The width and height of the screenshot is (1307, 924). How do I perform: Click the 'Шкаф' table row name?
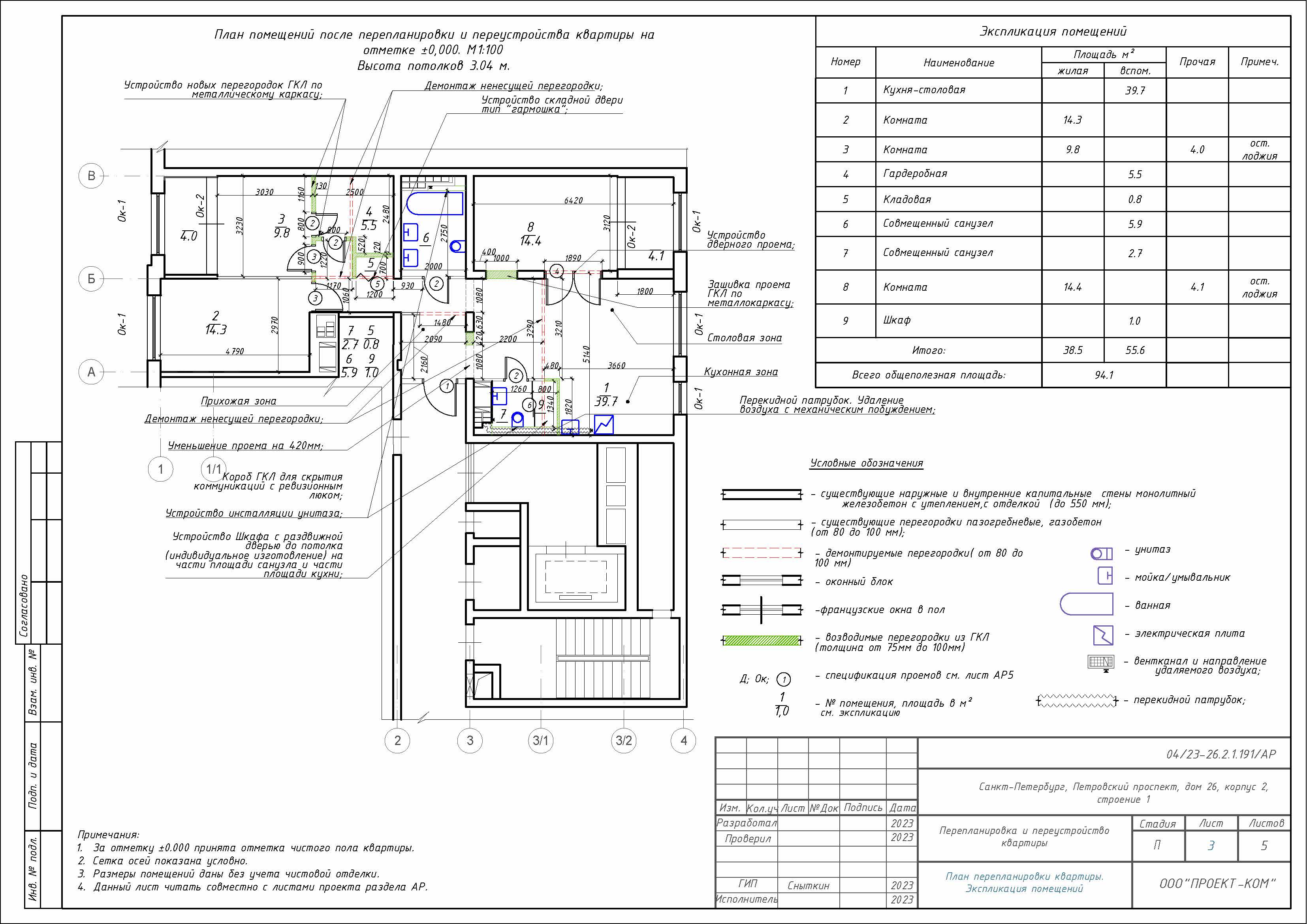click(x=897, y=320)
